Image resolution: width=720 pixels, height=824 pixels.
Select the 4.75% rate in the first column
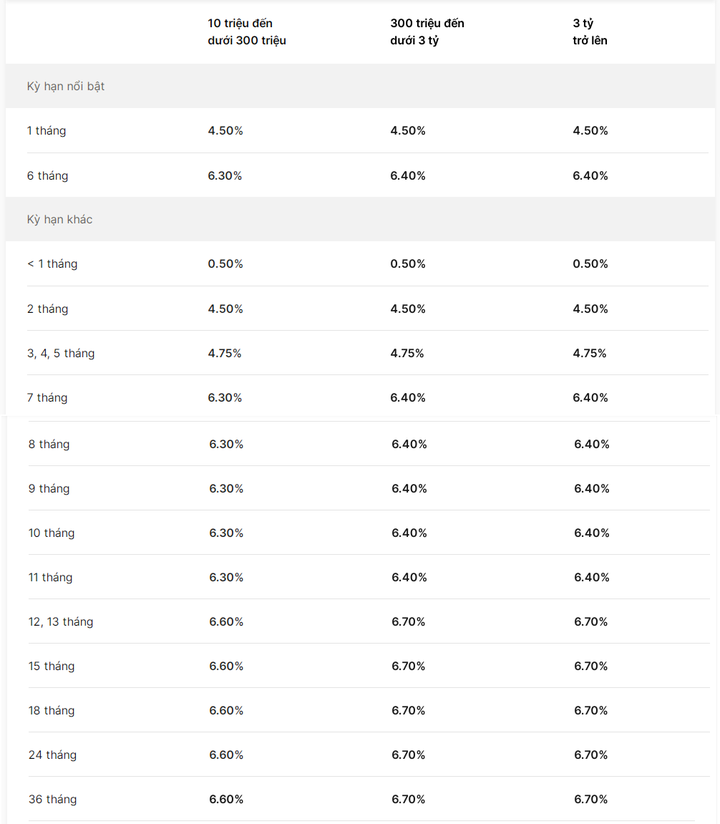click(224, 353)
